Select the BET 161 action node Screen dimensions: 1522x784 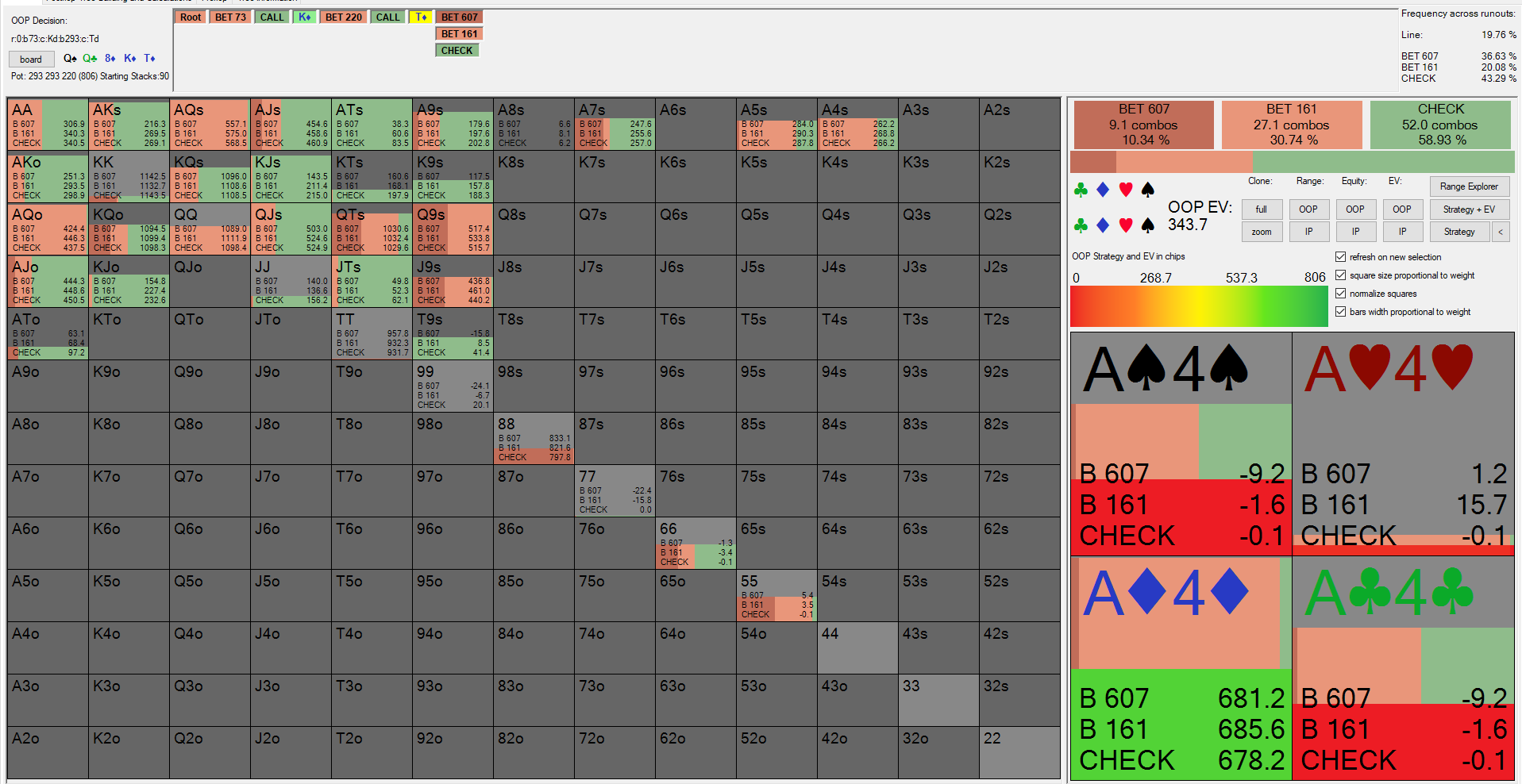(x=459, y=34)
